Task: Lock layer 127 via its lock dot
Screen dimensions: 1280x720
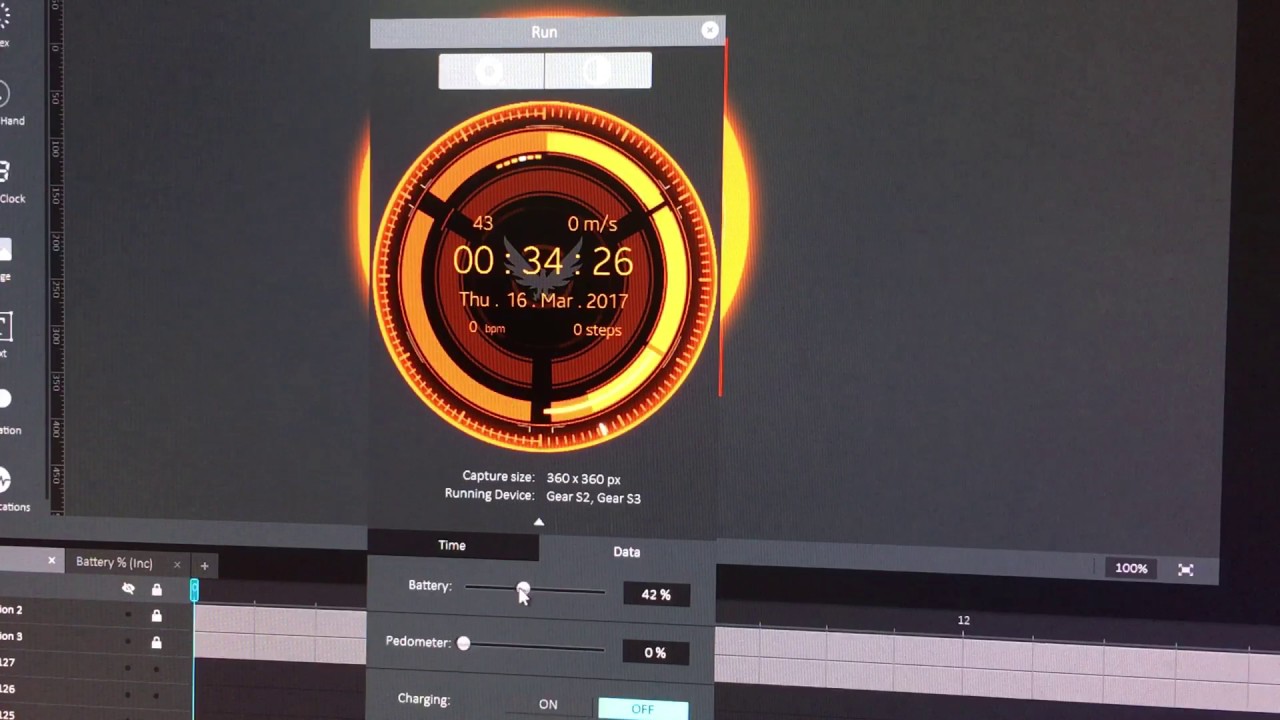Action: click(156, 670)
